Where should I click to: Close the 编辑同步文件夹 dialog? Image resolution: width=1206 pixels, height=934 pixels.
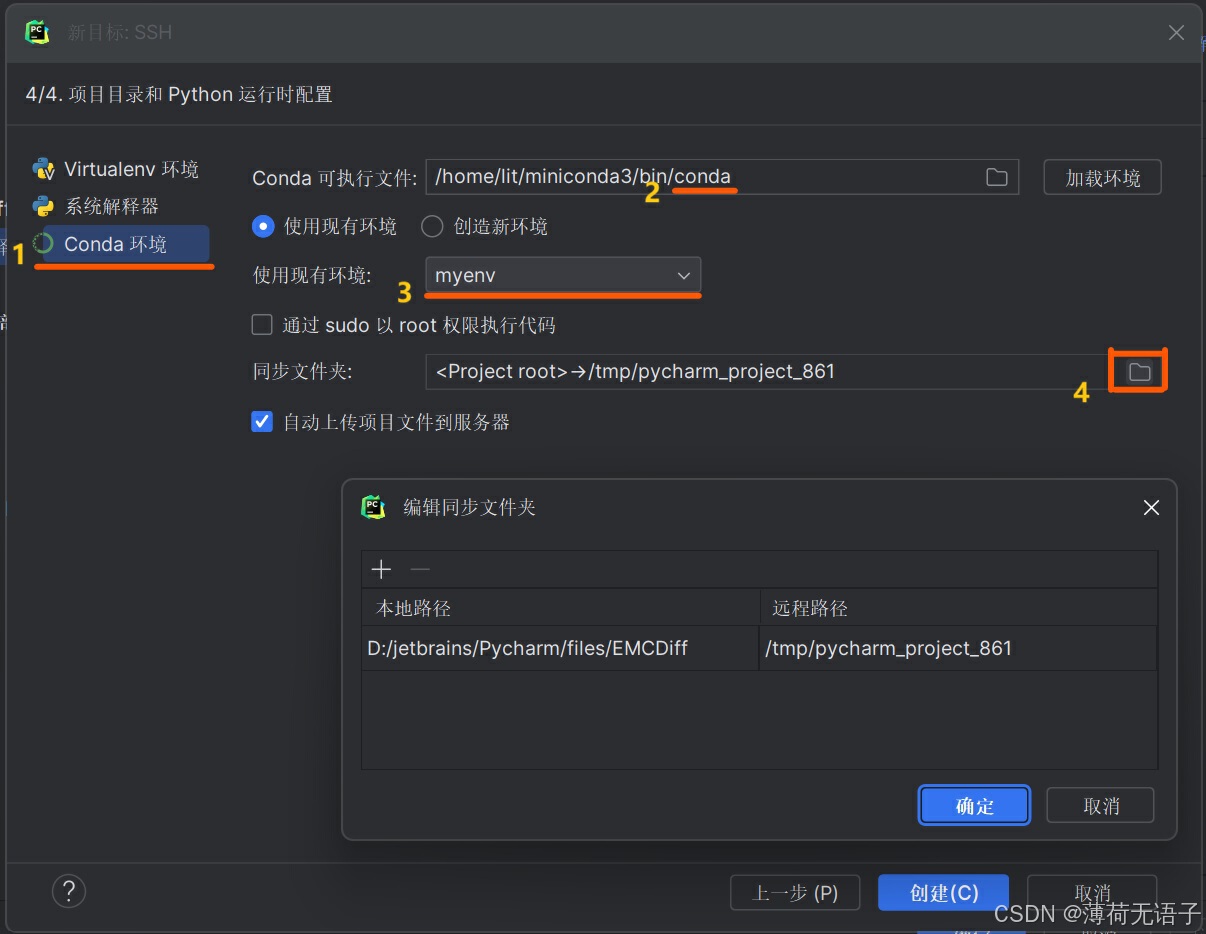pos(1151,508)
